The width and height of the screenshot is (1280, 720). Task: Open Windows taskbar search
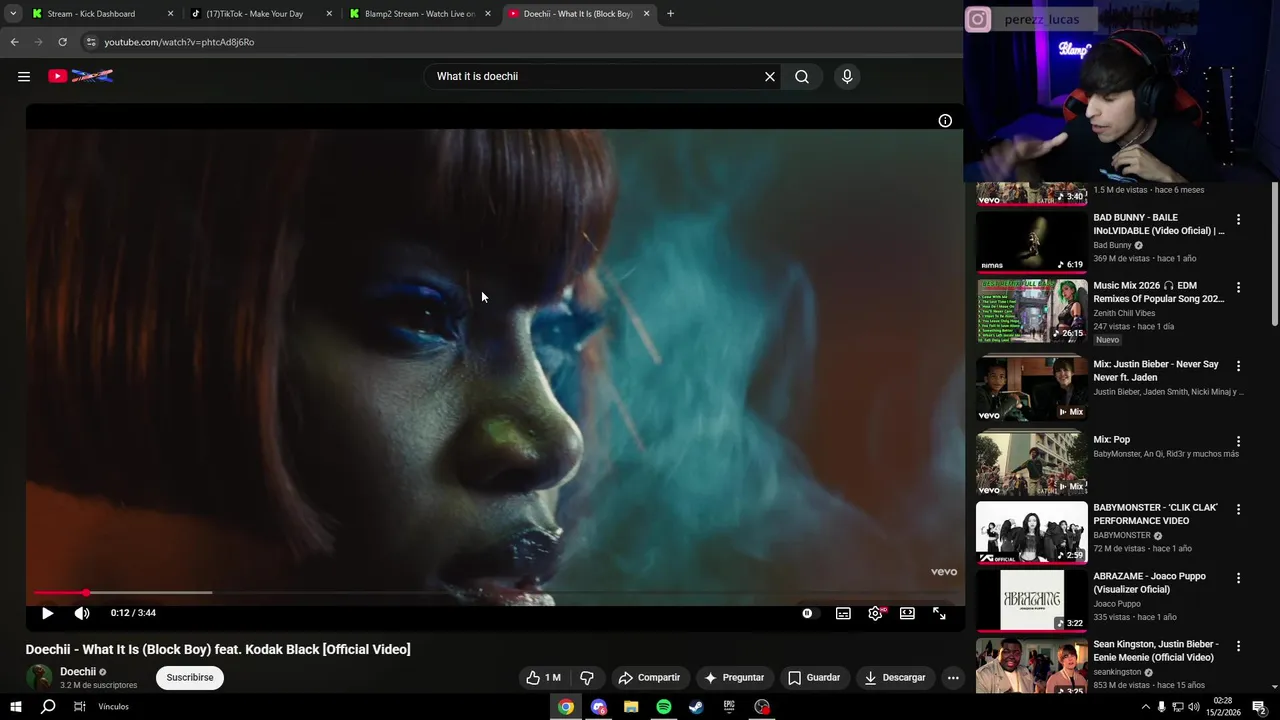click(48, 707)
